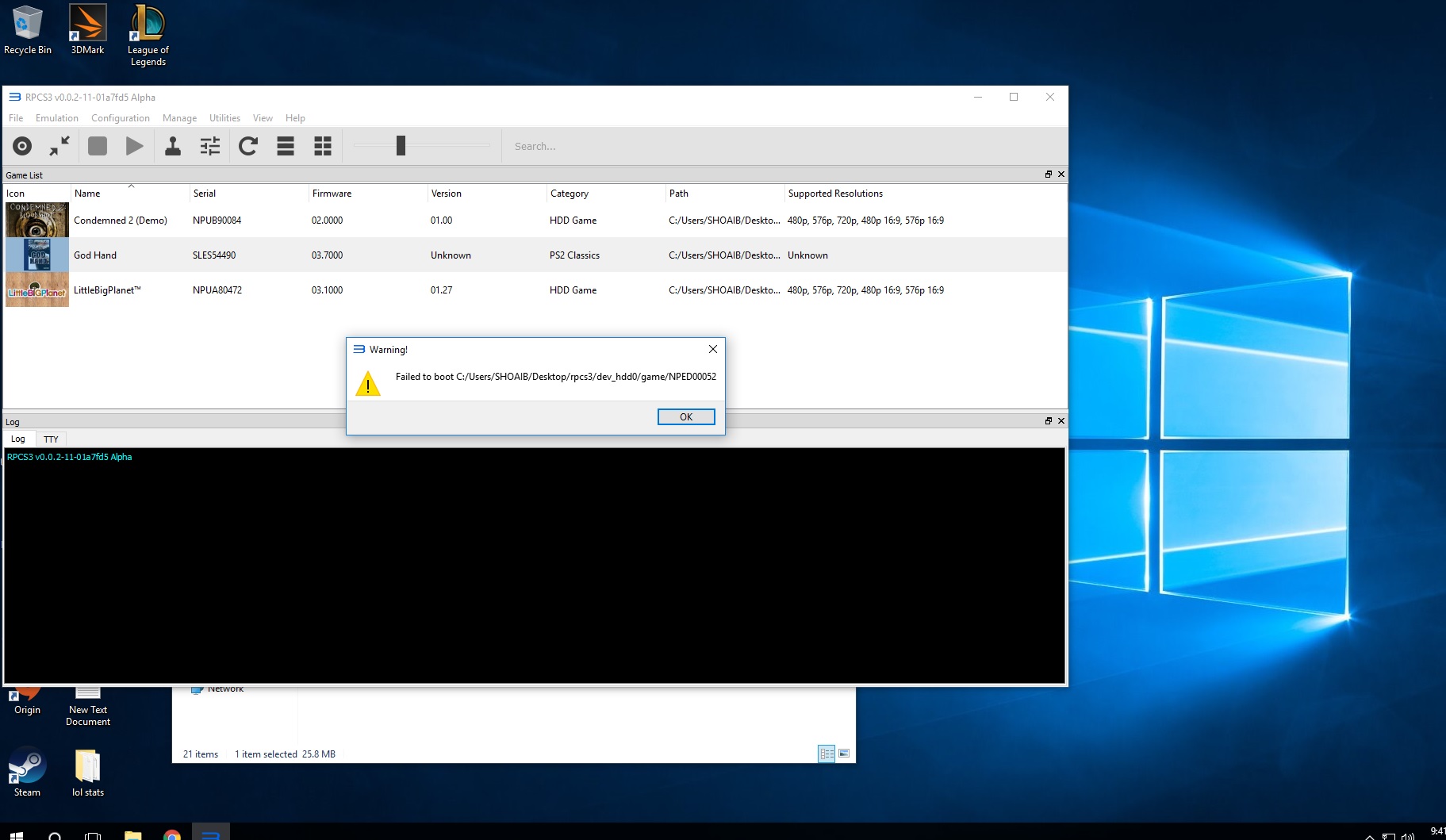Open the Emulation menu
Screen dimensions: 1446x840
pos(56,118)
